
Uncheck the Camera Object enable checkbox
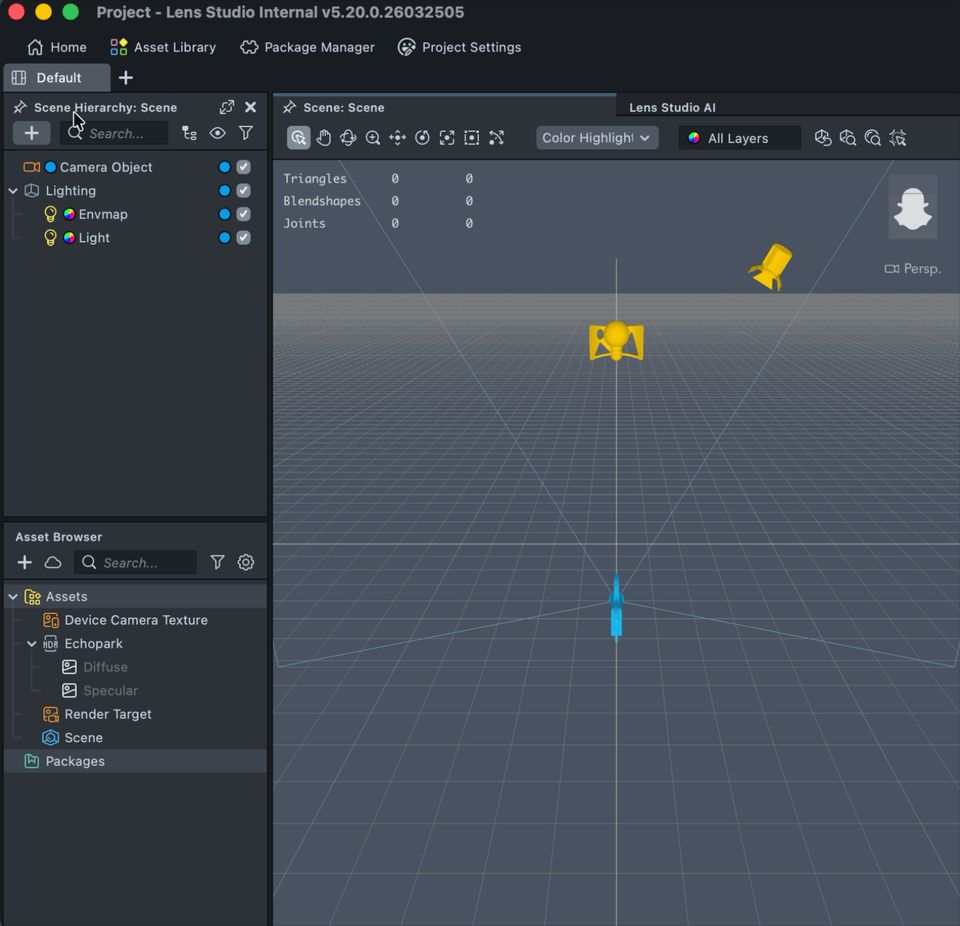[x=243, y=167]
